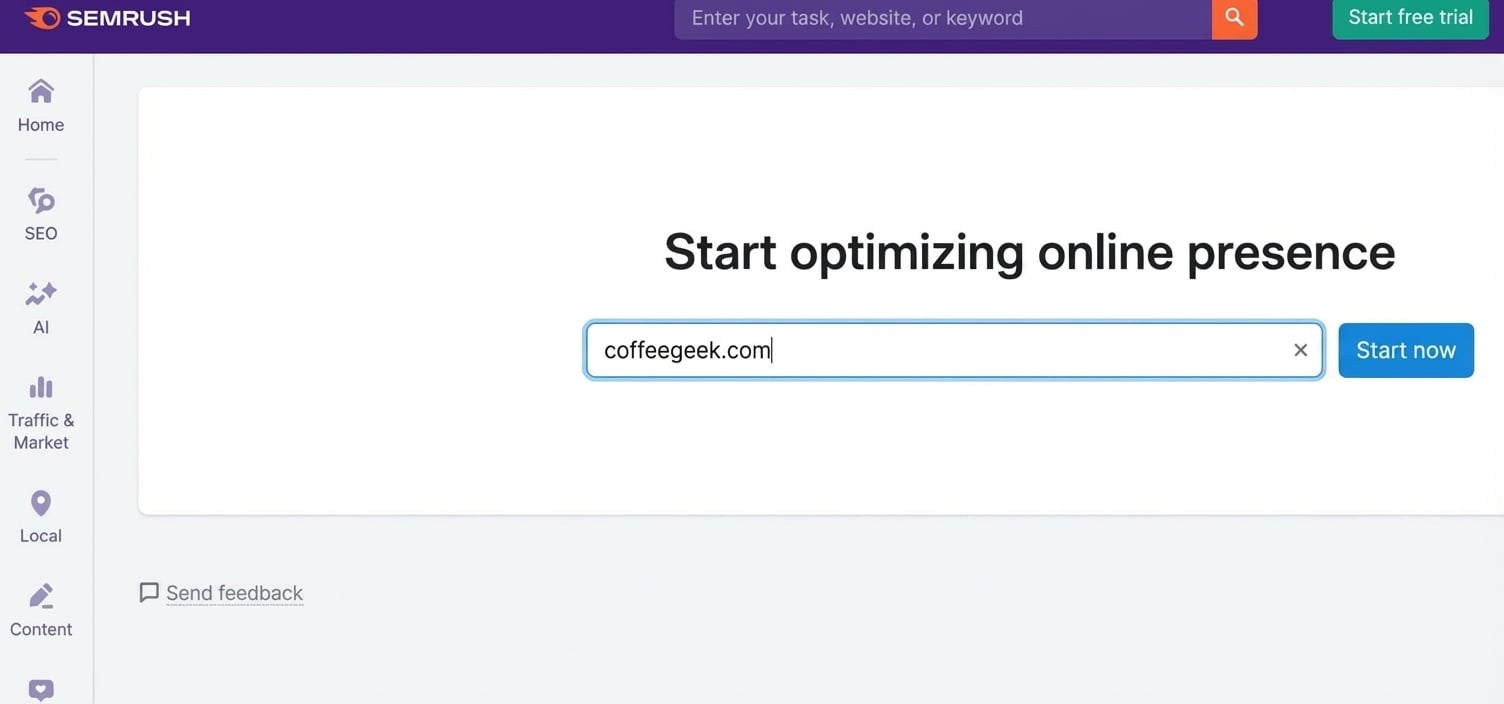Image resolution: width=1504 pixels, height=704 pixels.
Task: Open the Home icon in sidebar
Action: [x=41, y=92]
